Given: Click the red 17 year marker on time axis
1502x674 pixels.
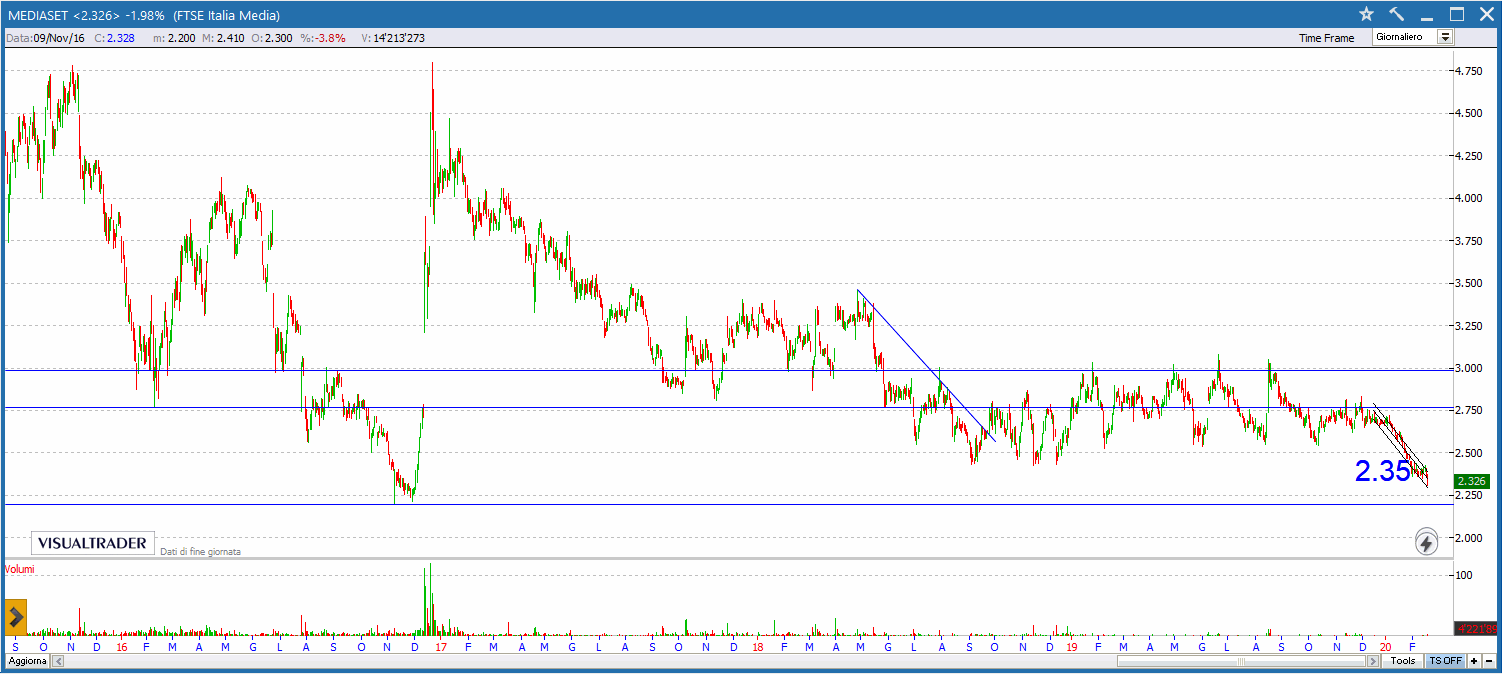Looking at the screenshot, I should [x=441, y=646].
